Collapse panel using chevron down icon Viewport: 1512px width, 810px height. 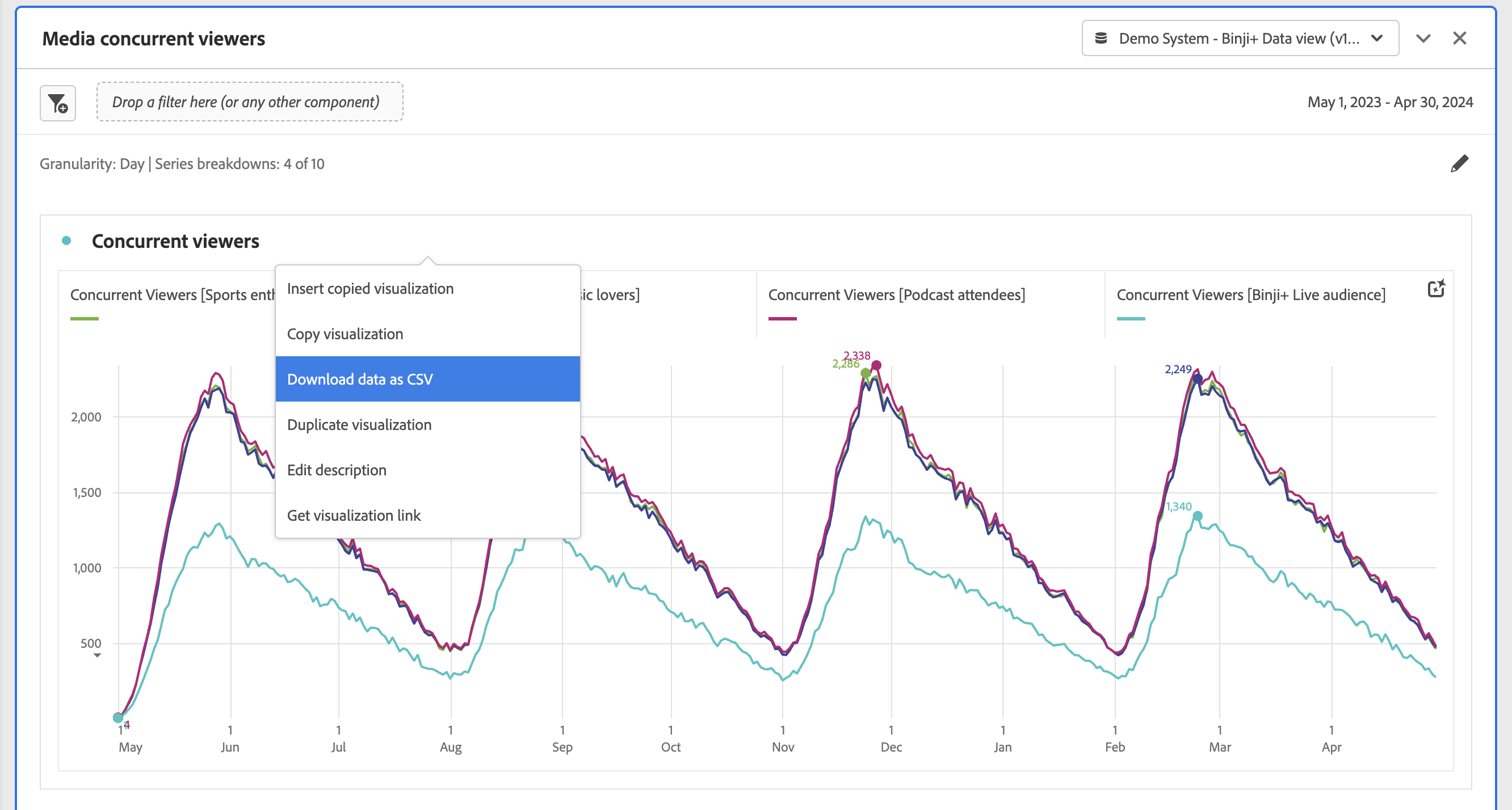point(1423,39)
